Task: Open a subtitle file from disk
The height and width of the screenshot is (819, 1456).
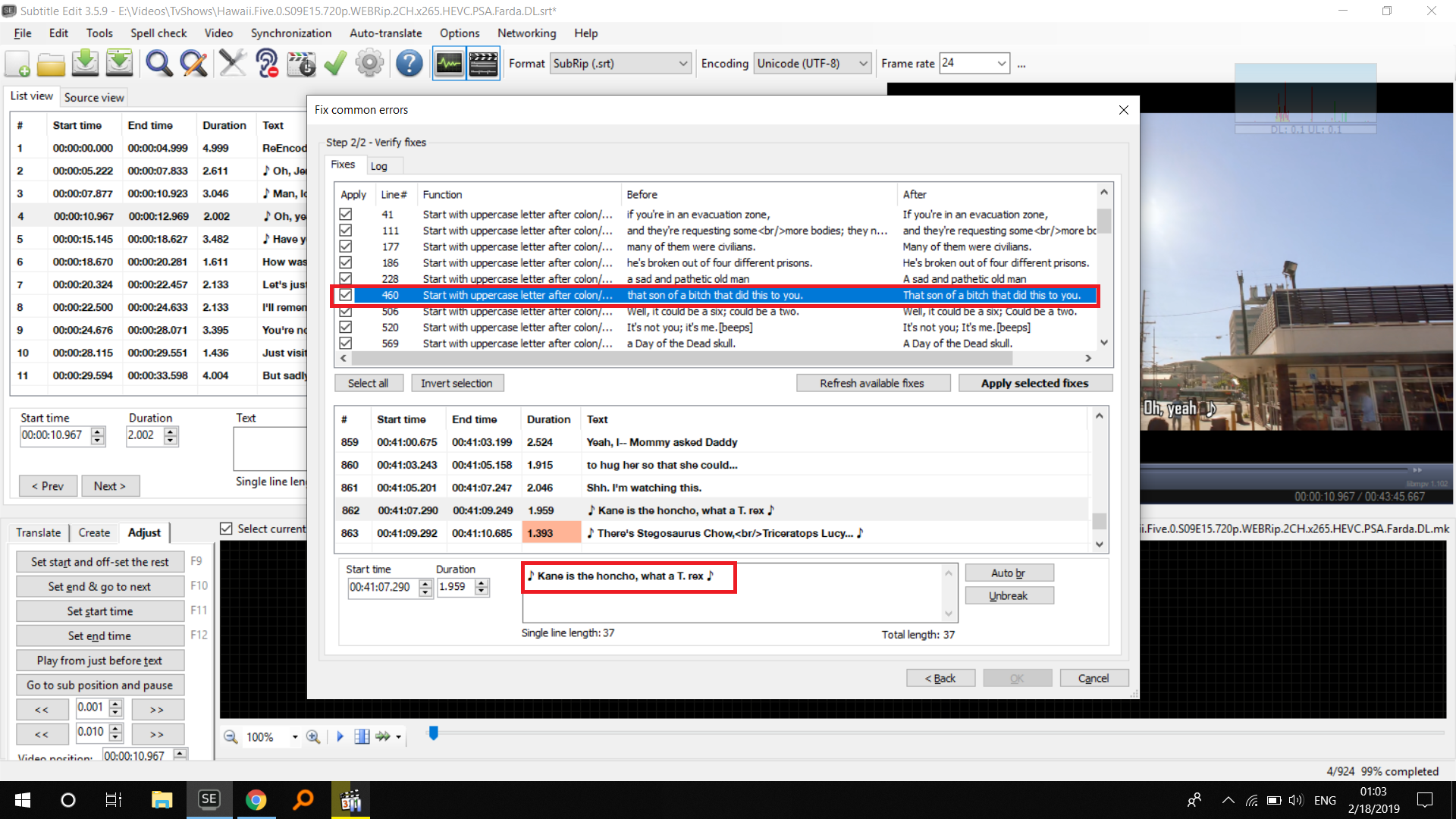Action: 51,63
